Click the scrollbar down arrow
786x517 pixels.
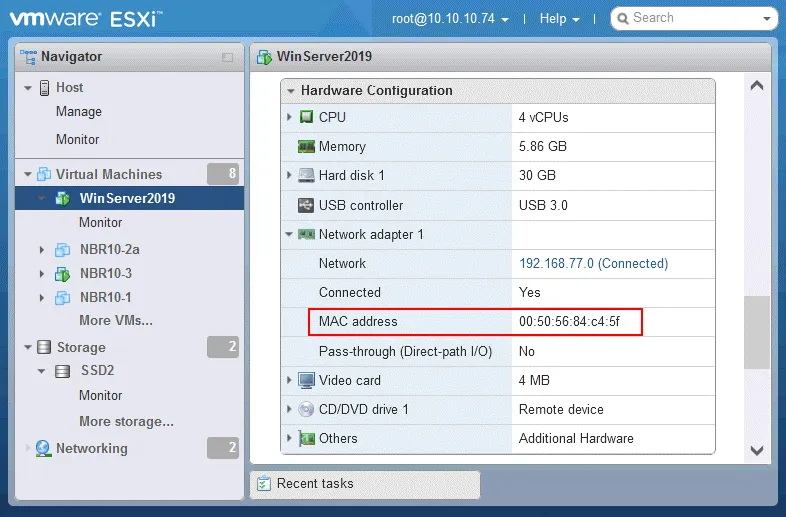(x=757, y=451)
